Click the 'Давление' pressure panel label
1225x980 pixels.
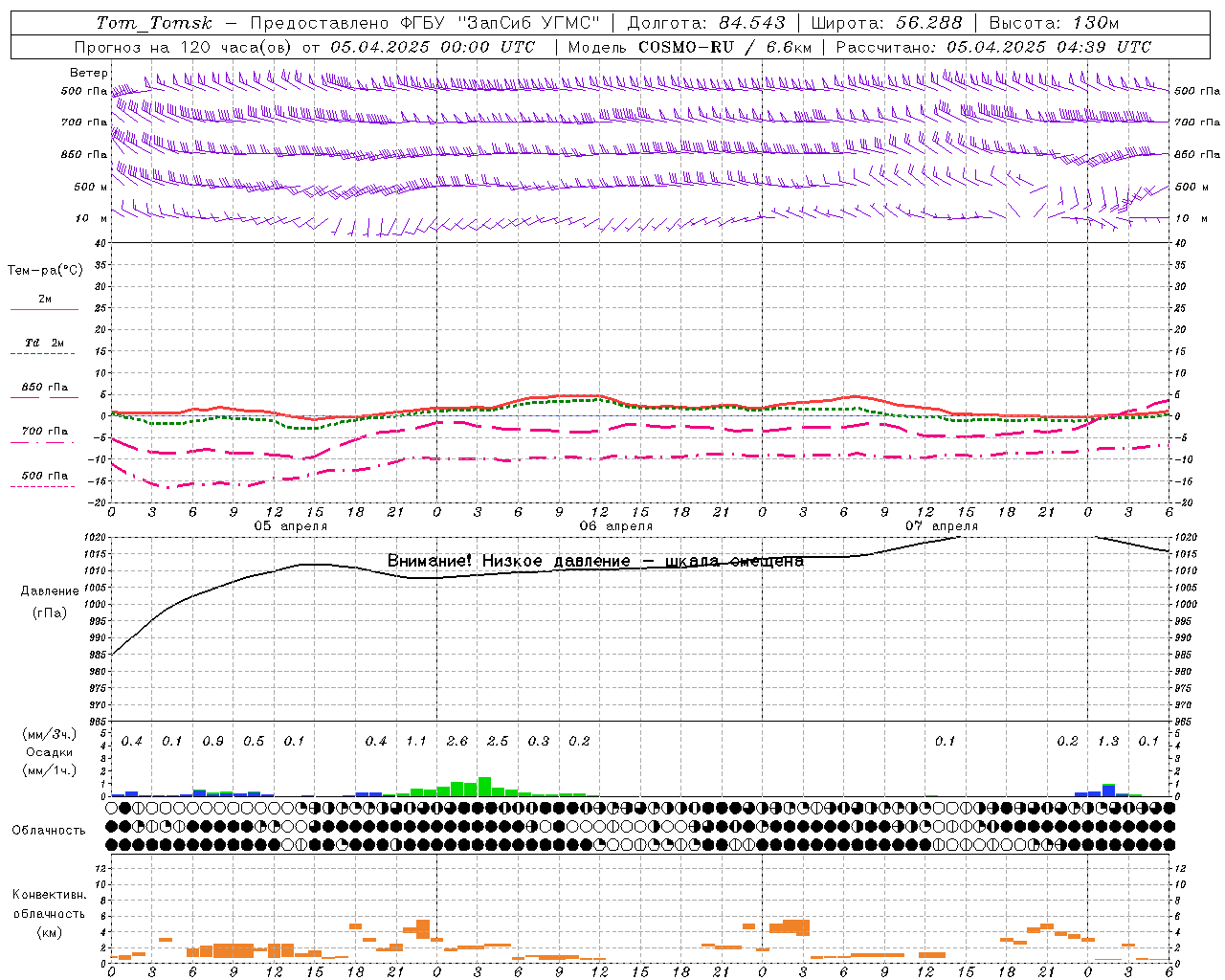click(50, 591)
